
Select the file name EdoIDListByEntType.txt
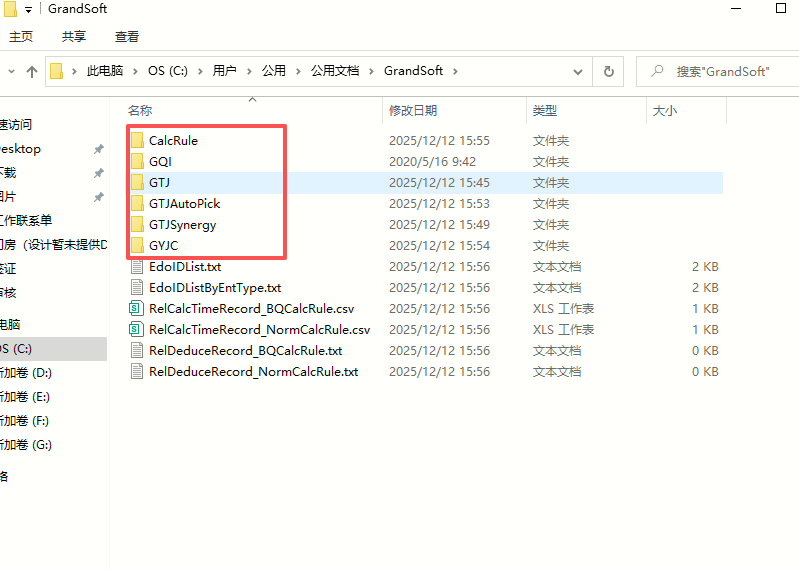point(215,288)
